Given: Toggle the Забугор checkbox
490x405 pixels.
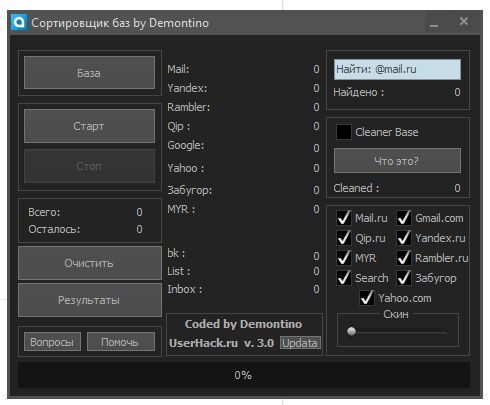Looking at the screenshot, I should coord(404,278).
